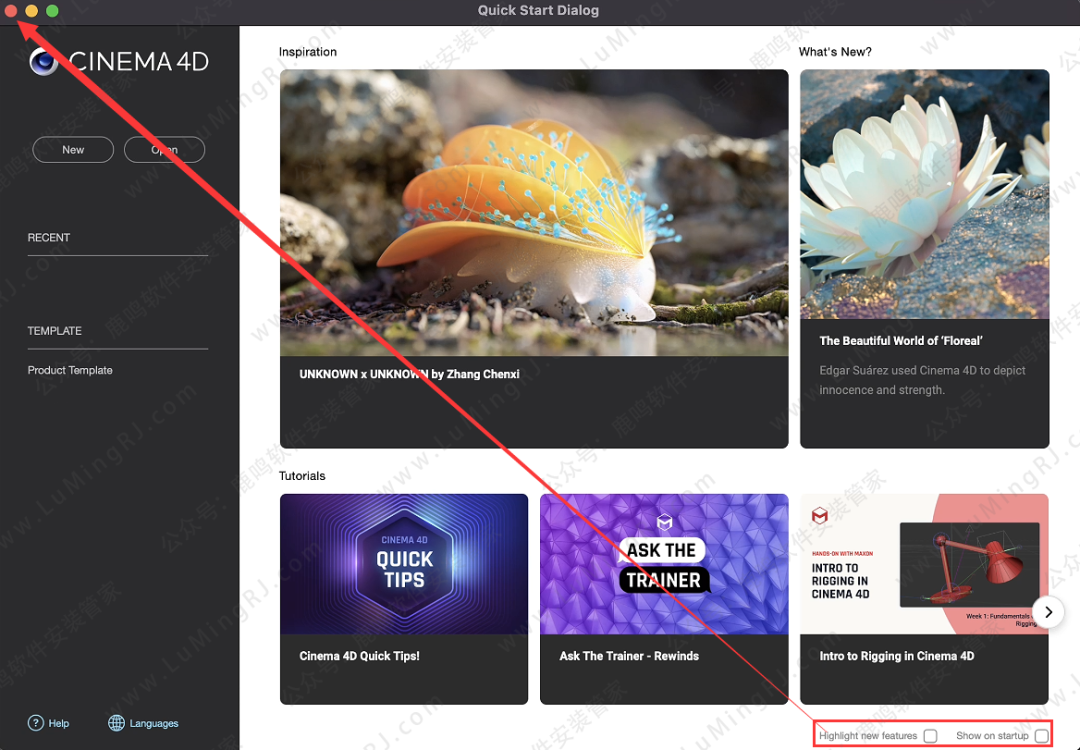Click the next arrow in the Tutorials carousel
This screenshot has width=1080, height=750.
click(1048, 612)
